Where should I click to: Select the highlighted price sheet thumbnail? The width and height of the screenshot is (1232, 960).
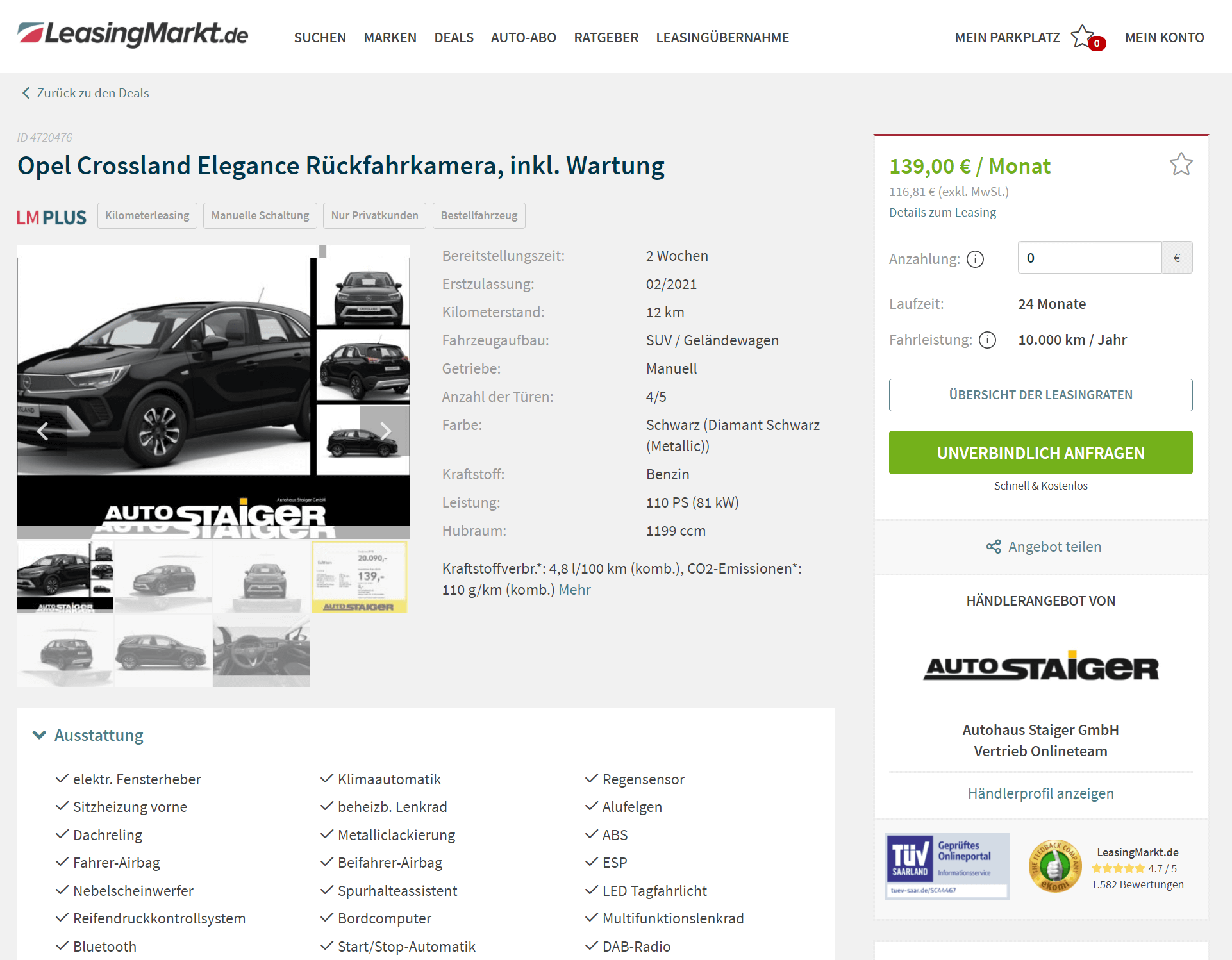[x=359, y=577]
